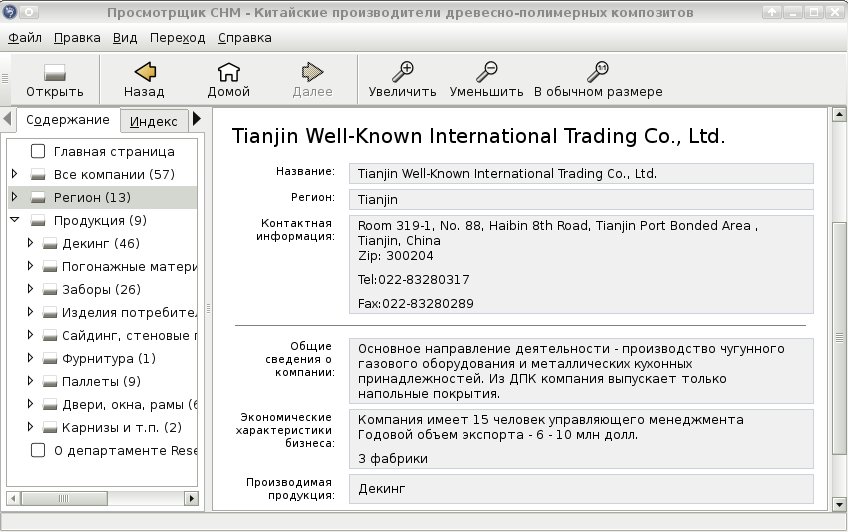Expand the Карнизы и т.п. (2) branch
The width and height of the screenshot is (848, 532).
(30, 427)
